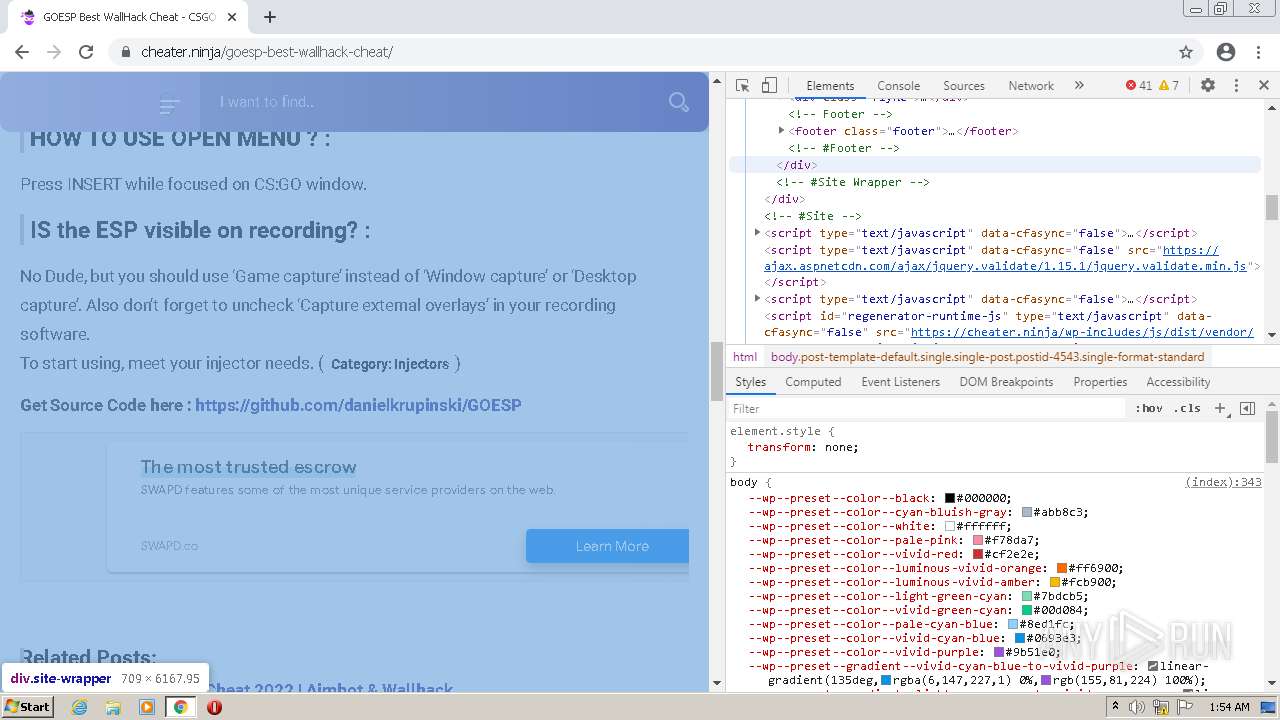Go back to previous page

(x=22, y=52)
